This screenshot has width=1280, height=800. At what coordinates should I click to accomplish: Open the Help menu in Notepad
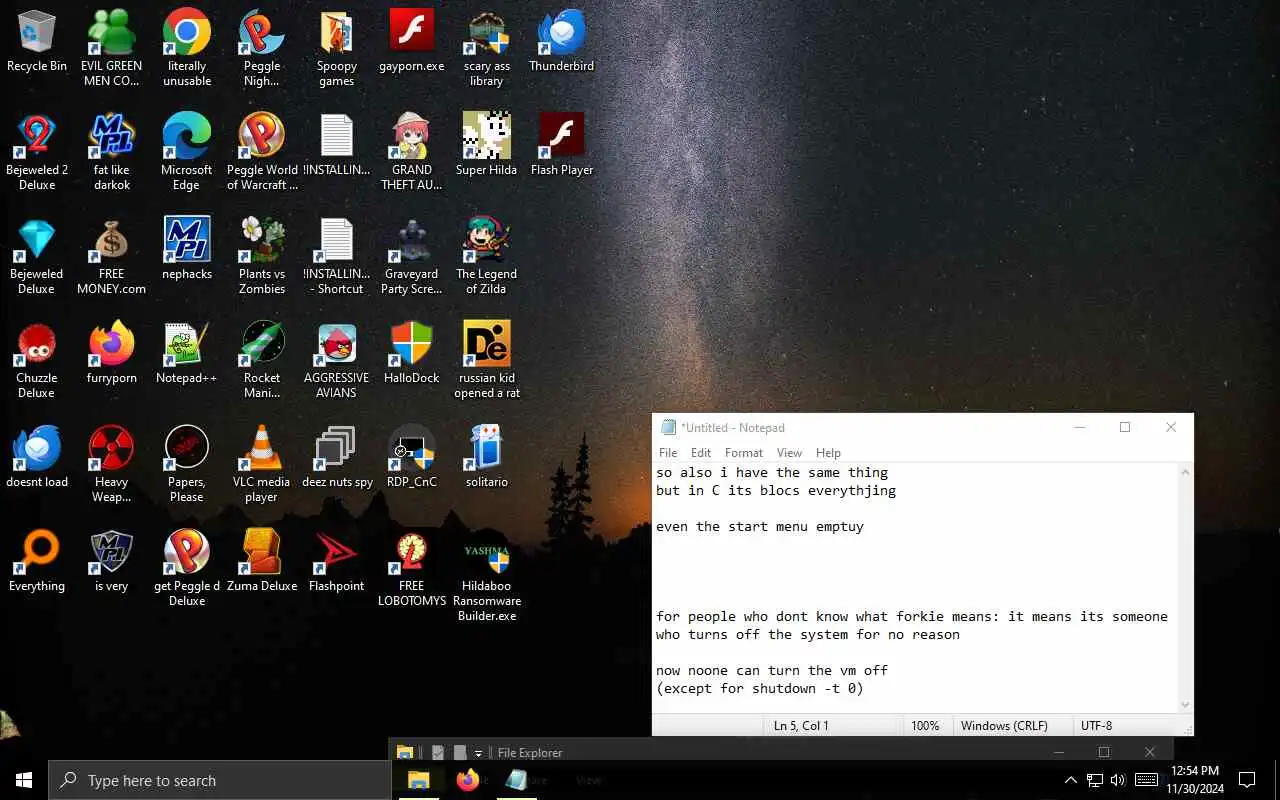tap(828, 453)
